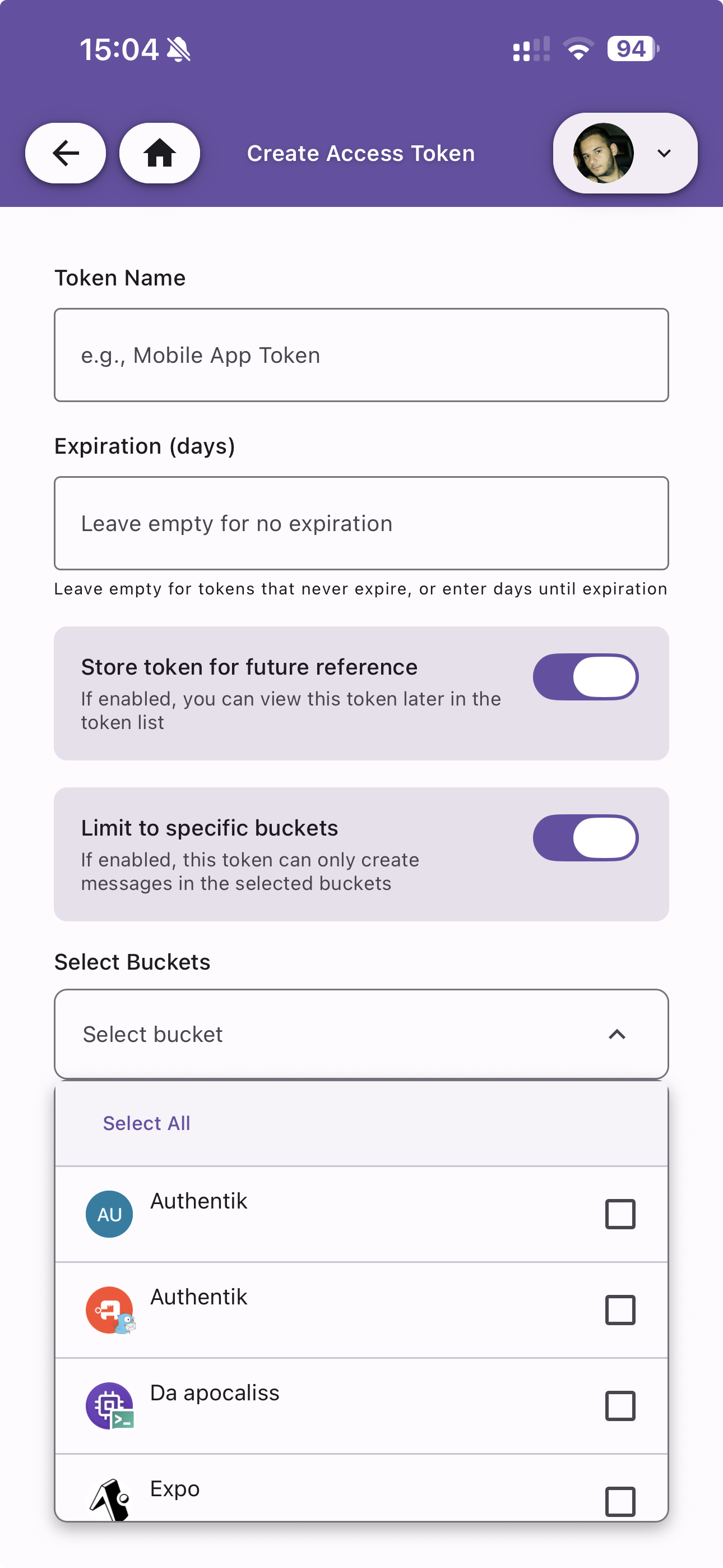
Task: Click the orange Authentik bucket icon
Action: coord(109,1309)
